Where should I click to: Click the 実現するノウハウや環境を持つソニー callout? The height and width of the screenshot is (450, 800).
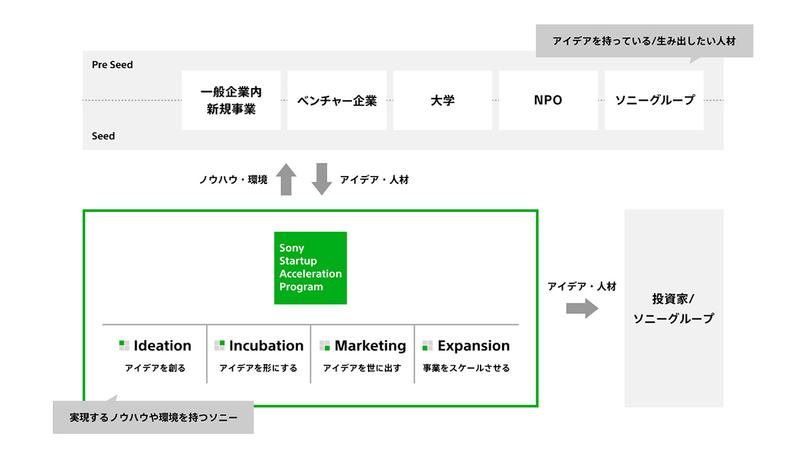point(153,416)
